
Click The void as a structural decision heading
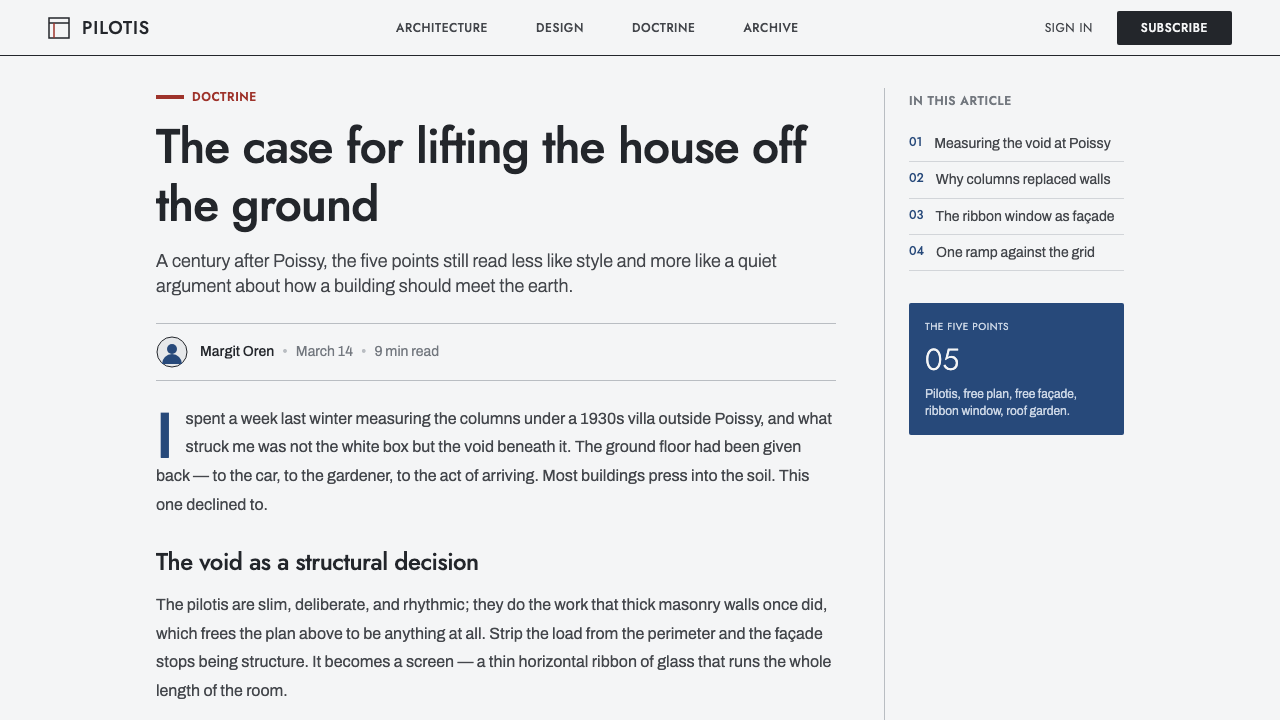(317, 562)
